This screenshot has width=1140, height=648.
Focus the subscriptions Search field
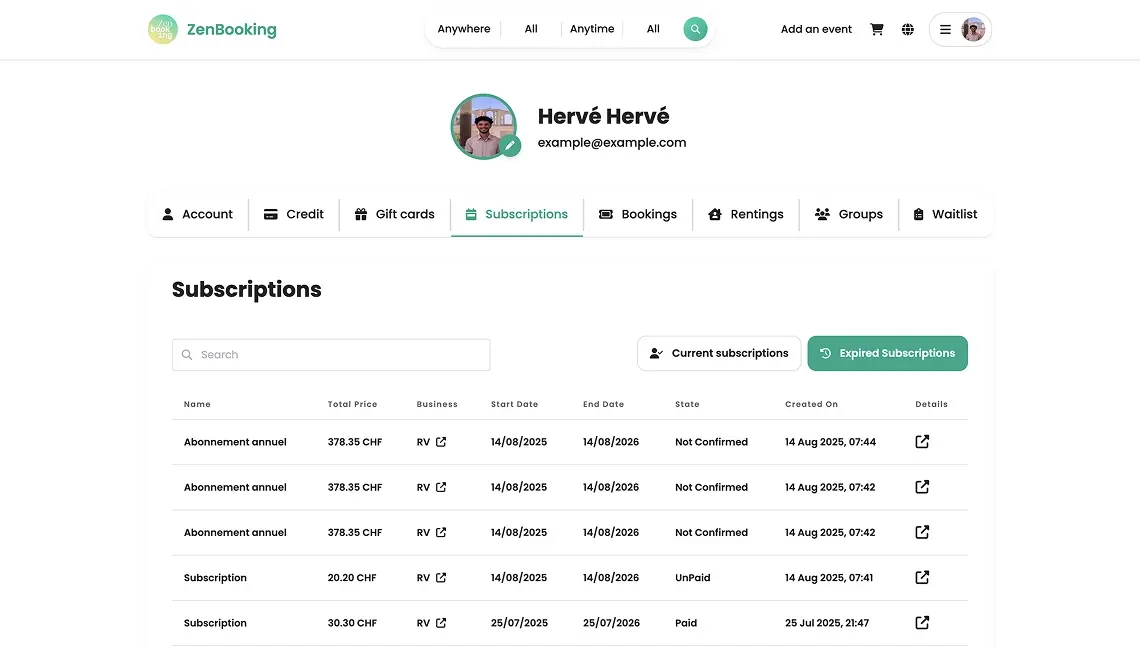point(331,355)
